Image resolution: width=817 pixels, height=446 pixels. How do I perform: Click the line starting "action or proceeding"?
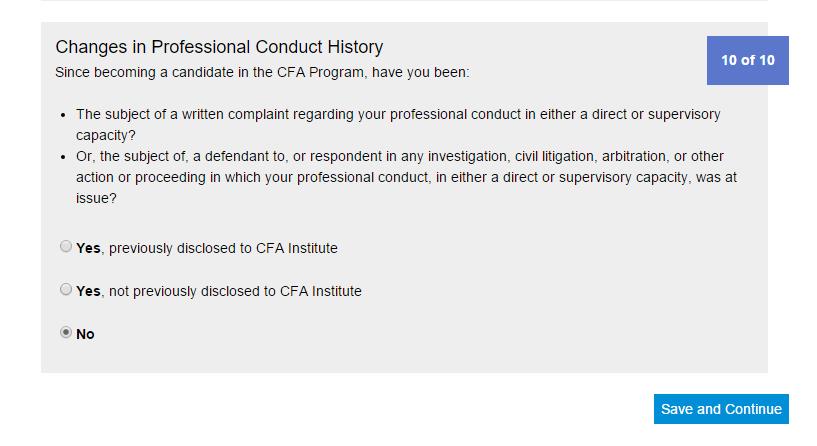(407, 177)
